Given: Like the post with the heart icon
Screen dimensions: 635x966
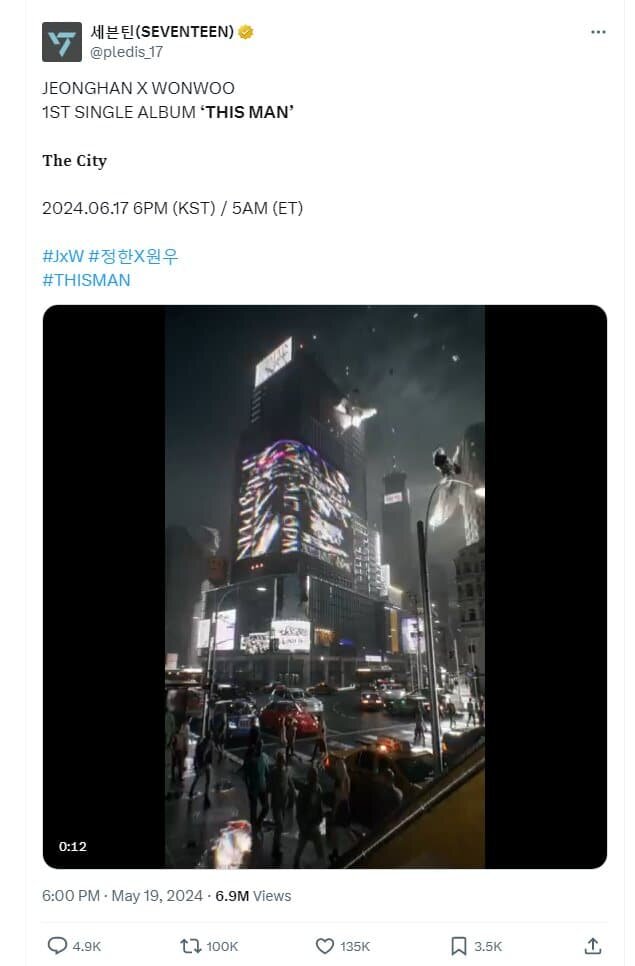Looking at the screenshot, I should click(325, 946).
